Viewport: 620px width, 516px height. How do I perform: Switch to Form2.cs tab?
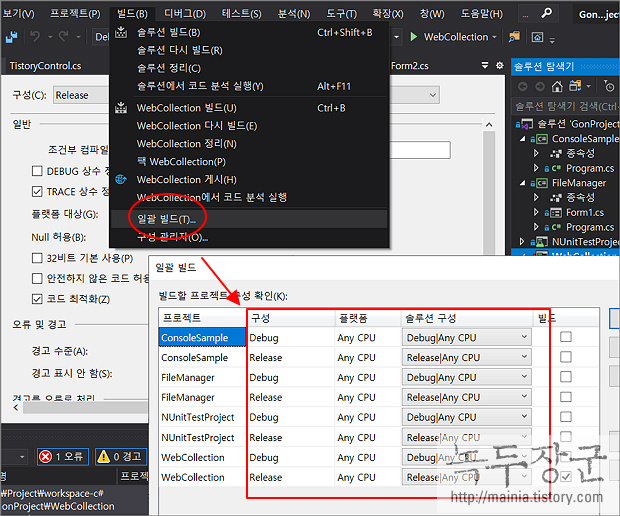[410, 66]
